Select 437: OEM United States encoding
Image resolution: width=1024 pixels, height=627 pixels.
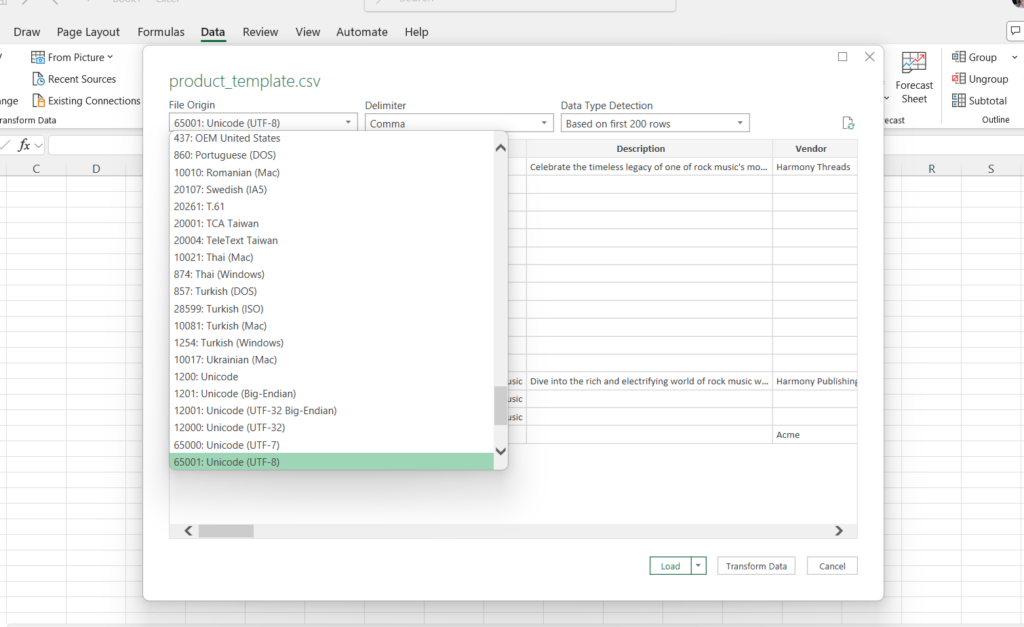(x=332, y=138)
